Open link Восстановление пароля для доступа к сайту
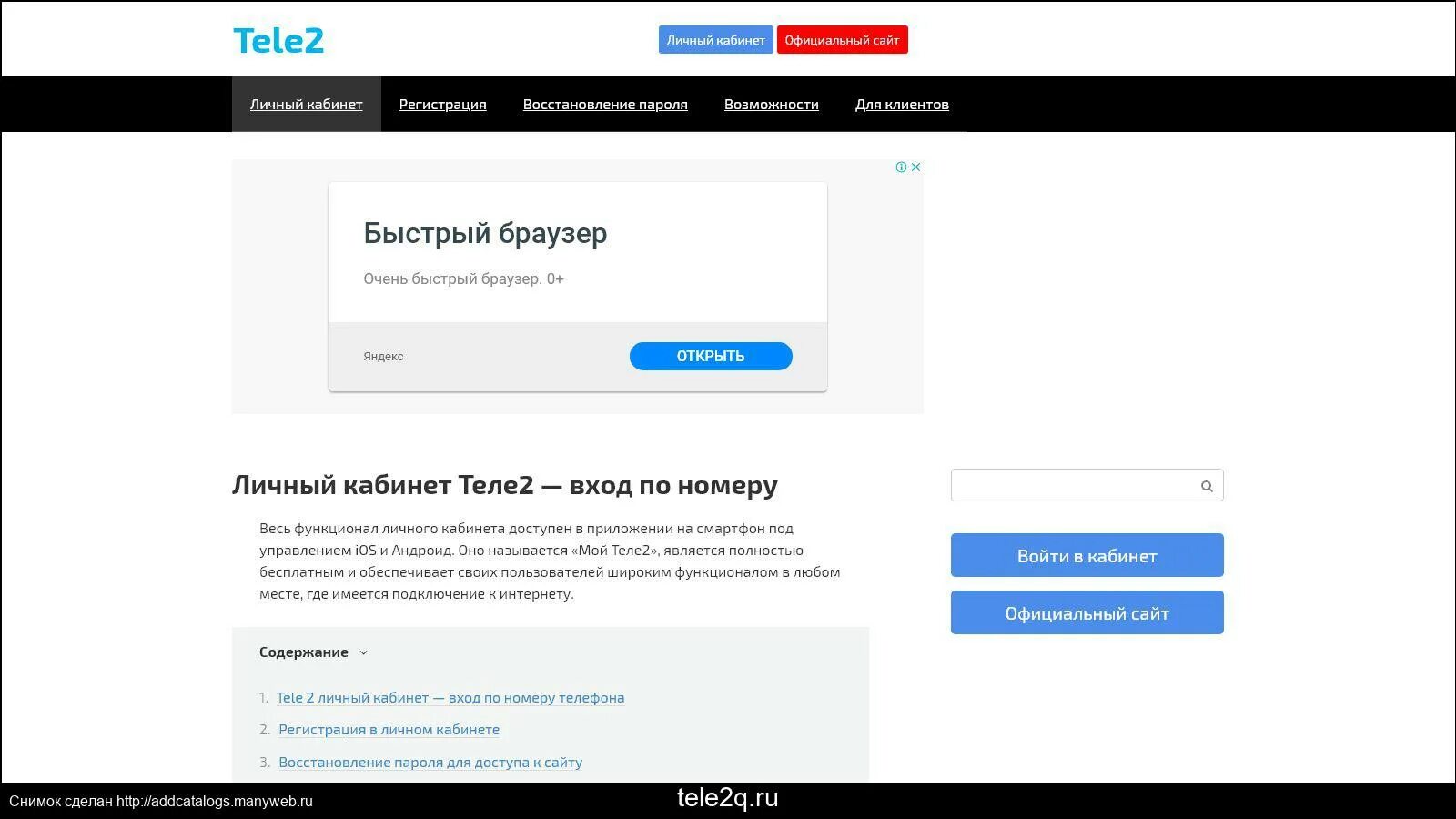This screenshot has width=1456, height=819. [x=430, y=763]
